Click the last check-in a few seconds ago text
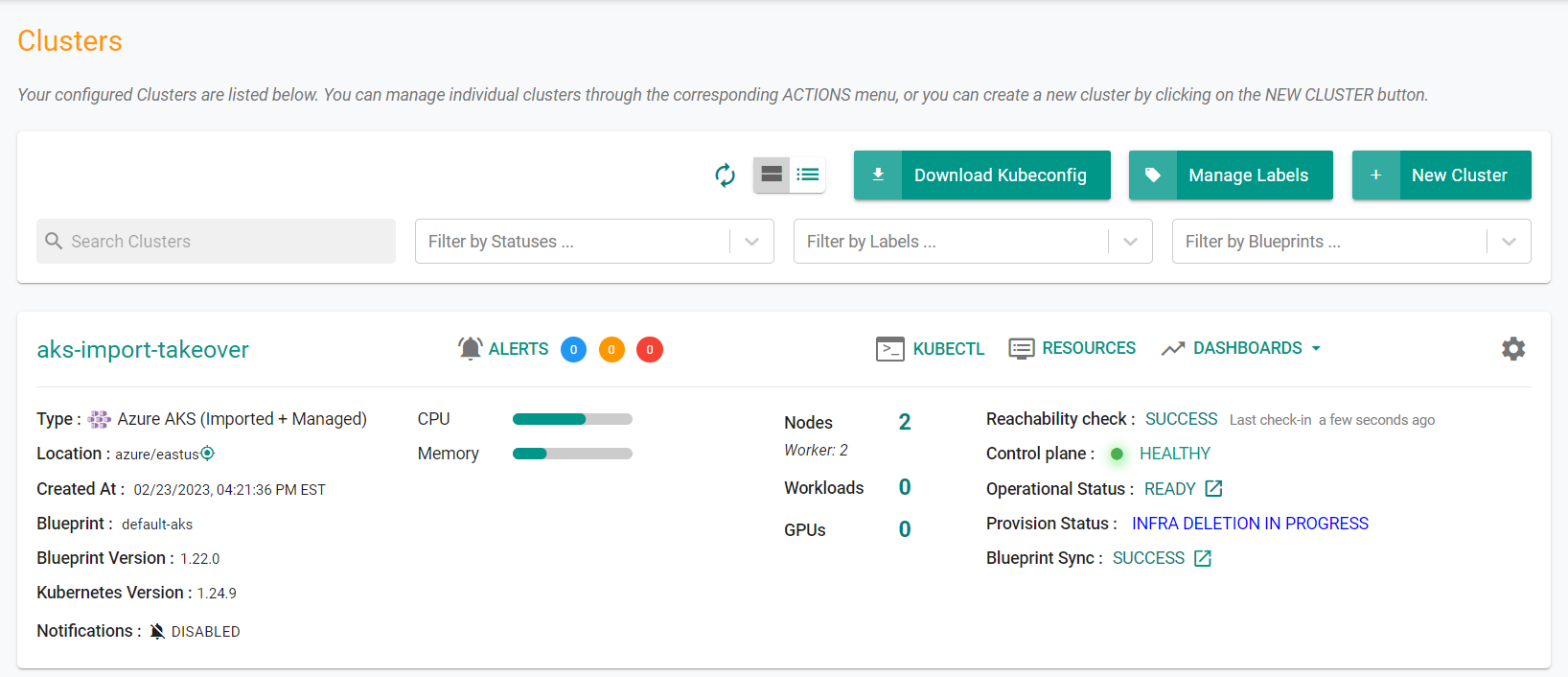 (x=1332, y=420)
